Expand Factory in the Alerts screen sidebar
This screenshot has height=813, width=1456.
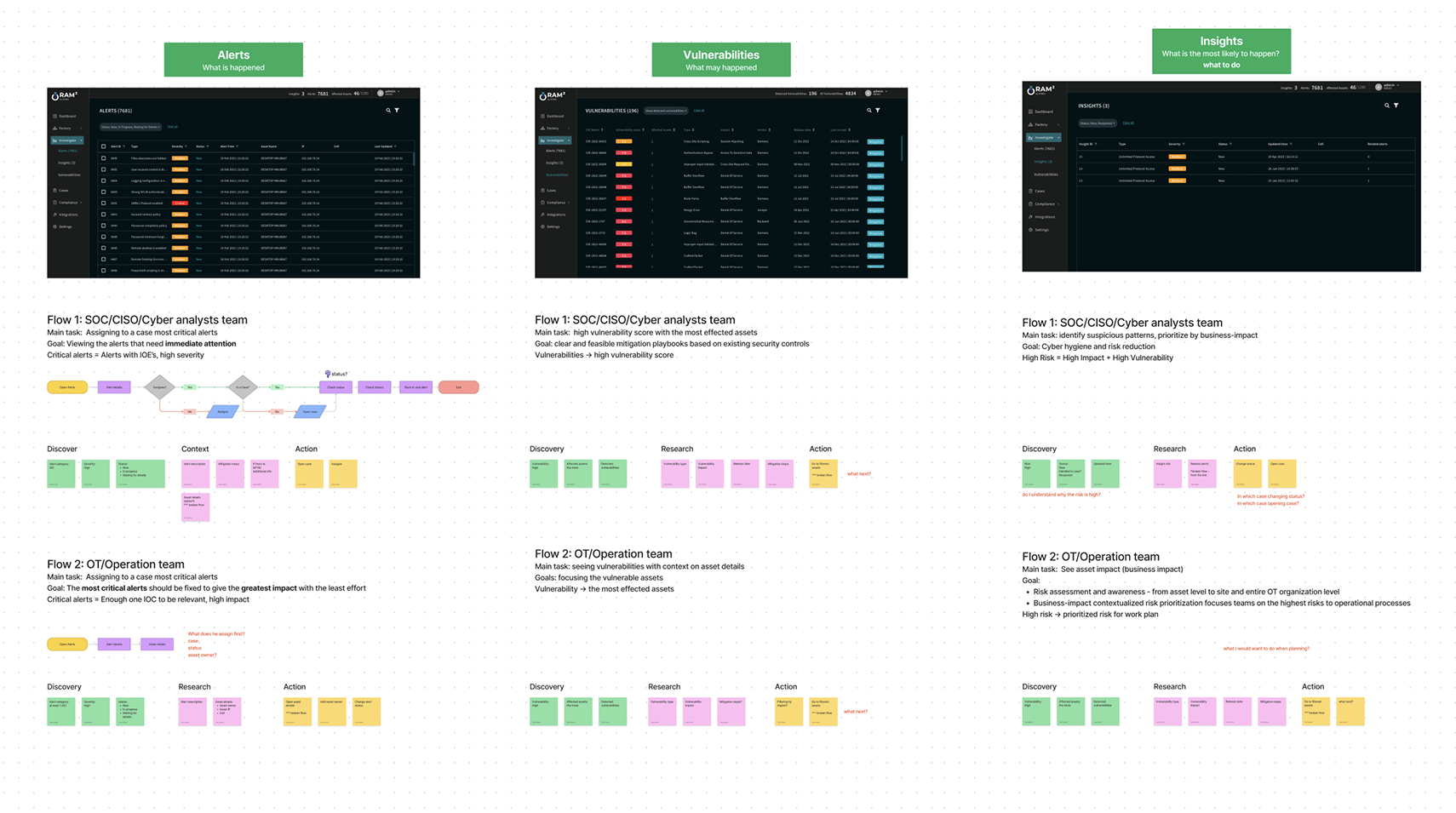click(81, 129)
